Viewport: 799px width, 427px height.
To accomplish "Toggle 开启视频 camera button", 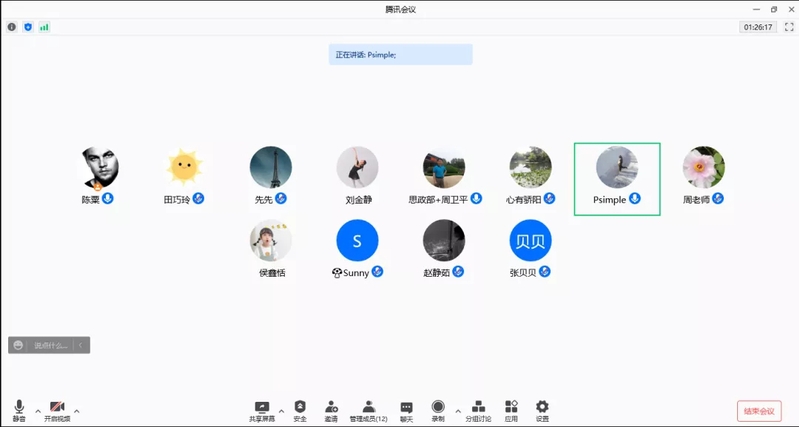I will click(57, 410).
